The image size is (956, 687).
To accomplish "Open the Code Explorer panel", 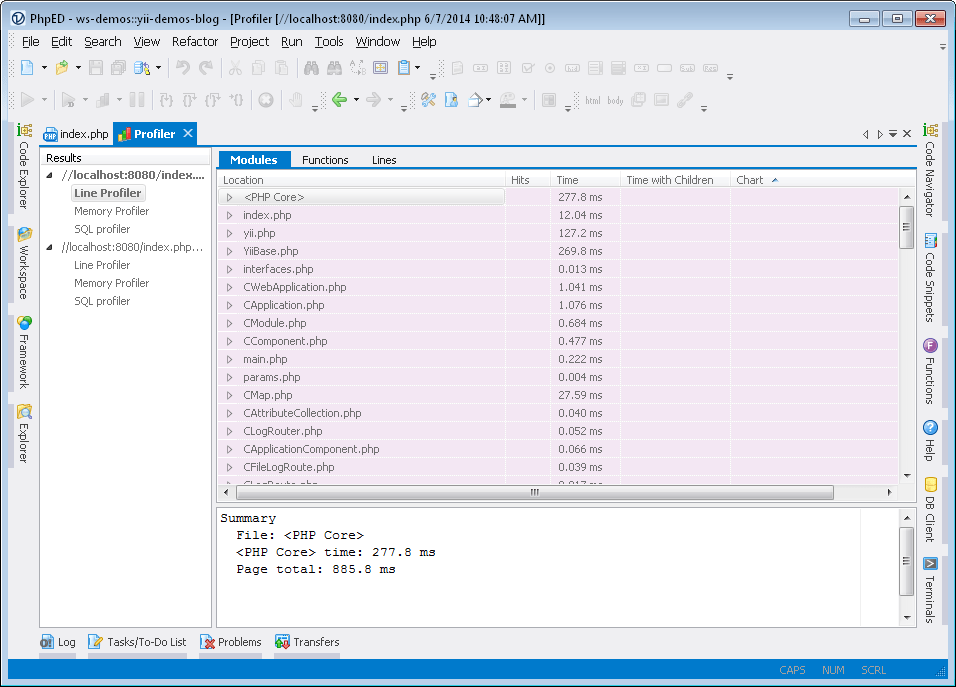I will click(22, 165).
